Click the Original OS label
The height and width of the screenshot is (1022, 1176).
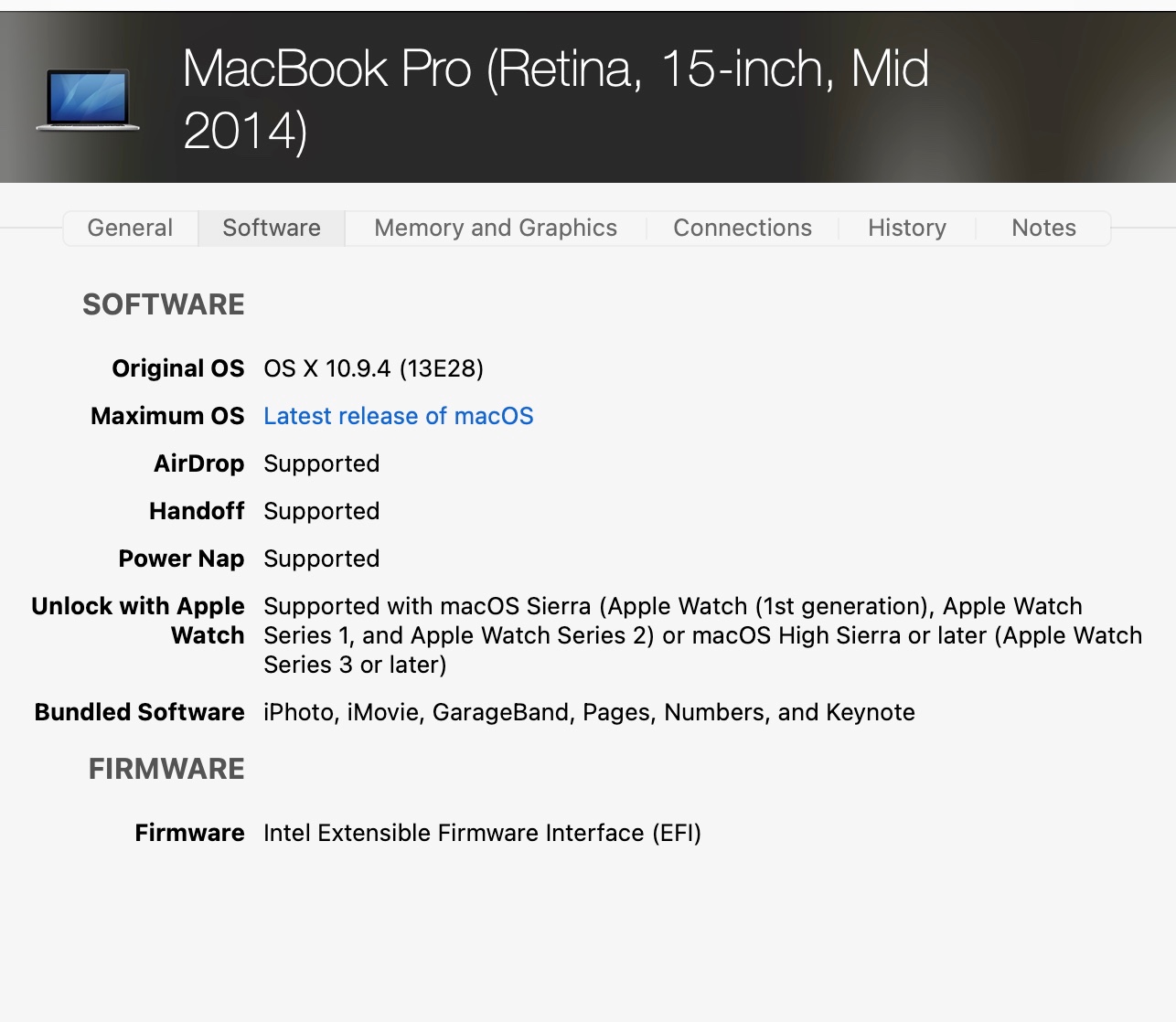(178, 368)
